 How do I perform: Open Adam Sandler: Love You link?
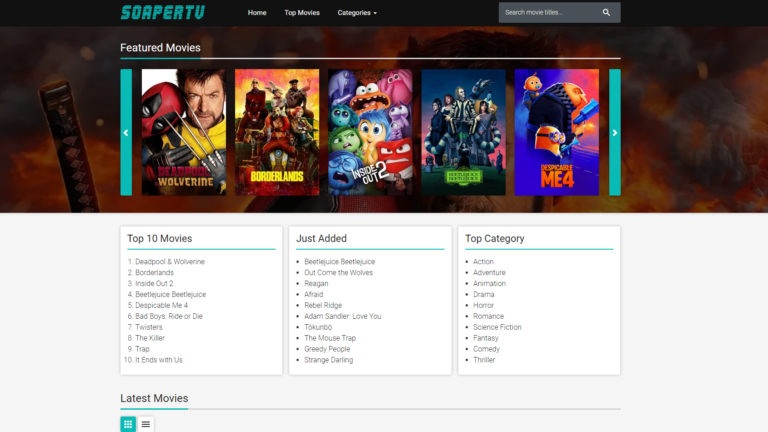[342, 316]
